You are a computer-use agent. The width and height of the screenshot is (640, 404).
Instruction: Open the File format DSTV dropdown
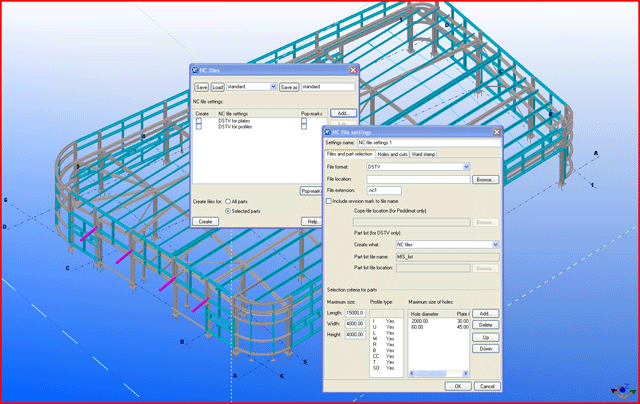click(466, 166)
